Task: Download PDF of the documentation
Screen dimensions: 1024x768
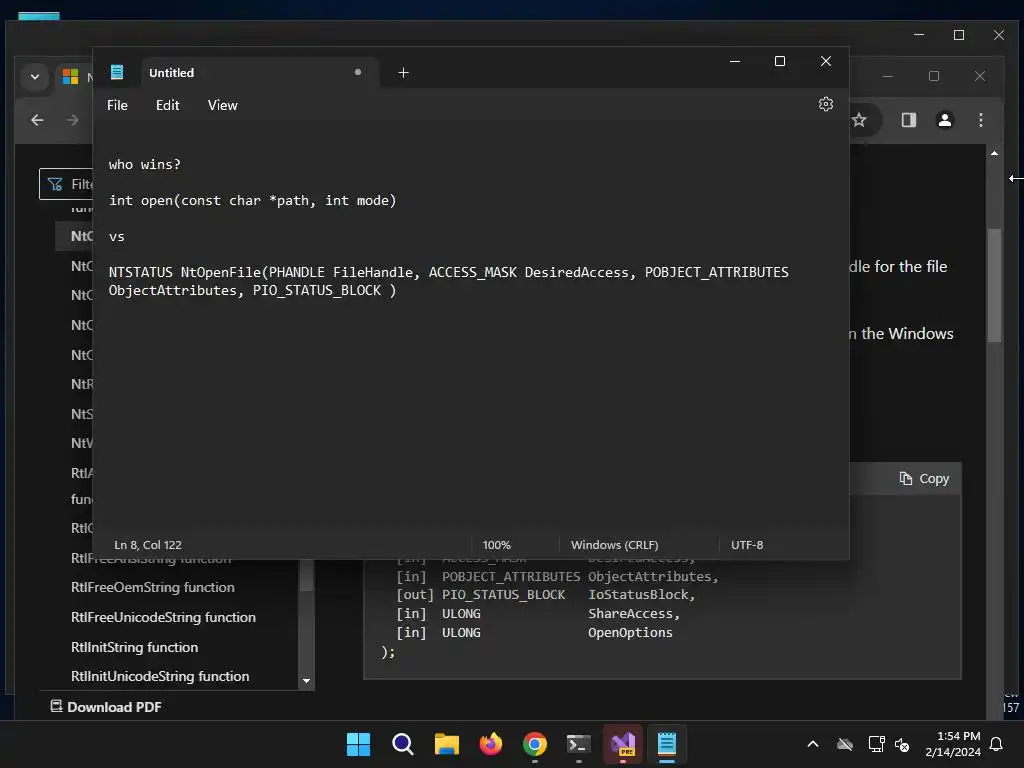Action: (106, 707)
